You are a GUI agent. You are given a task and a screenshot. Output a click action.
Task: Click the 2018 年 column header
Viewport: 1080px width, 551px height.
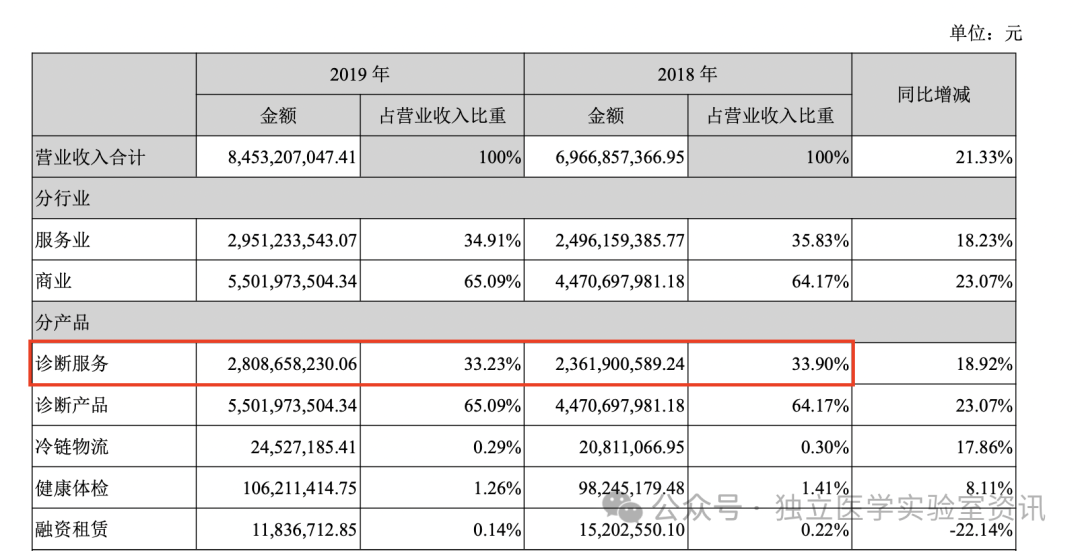click(687, 75)
